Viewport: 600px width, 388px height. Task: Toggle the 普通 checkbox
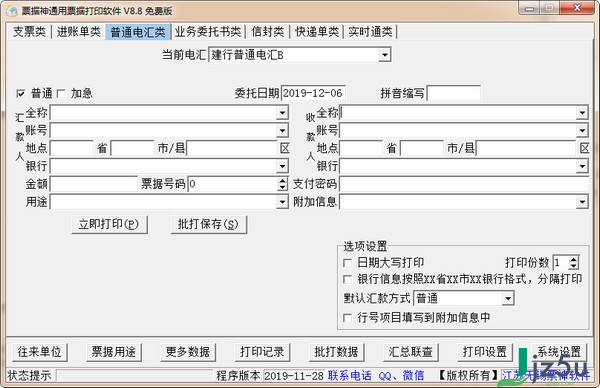(21, 93)
